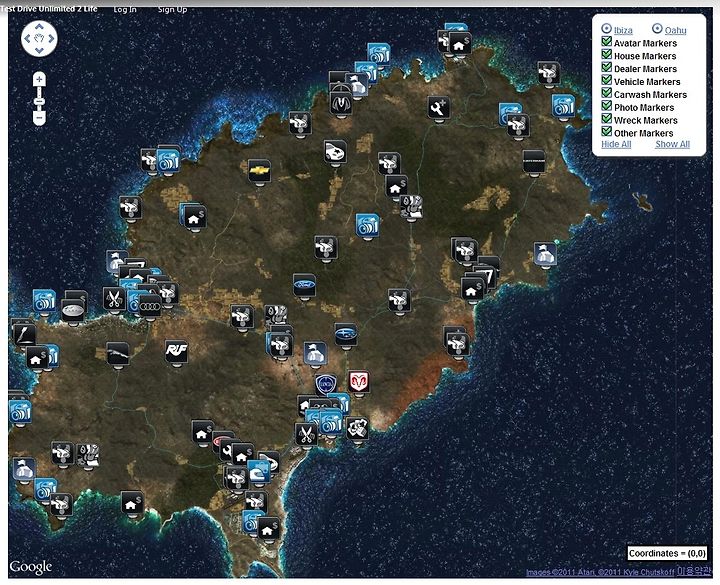Viewport: 720px width, 585px height.
Task: Click the photo marker on northwest coast
Action: [x=168, y=160]
